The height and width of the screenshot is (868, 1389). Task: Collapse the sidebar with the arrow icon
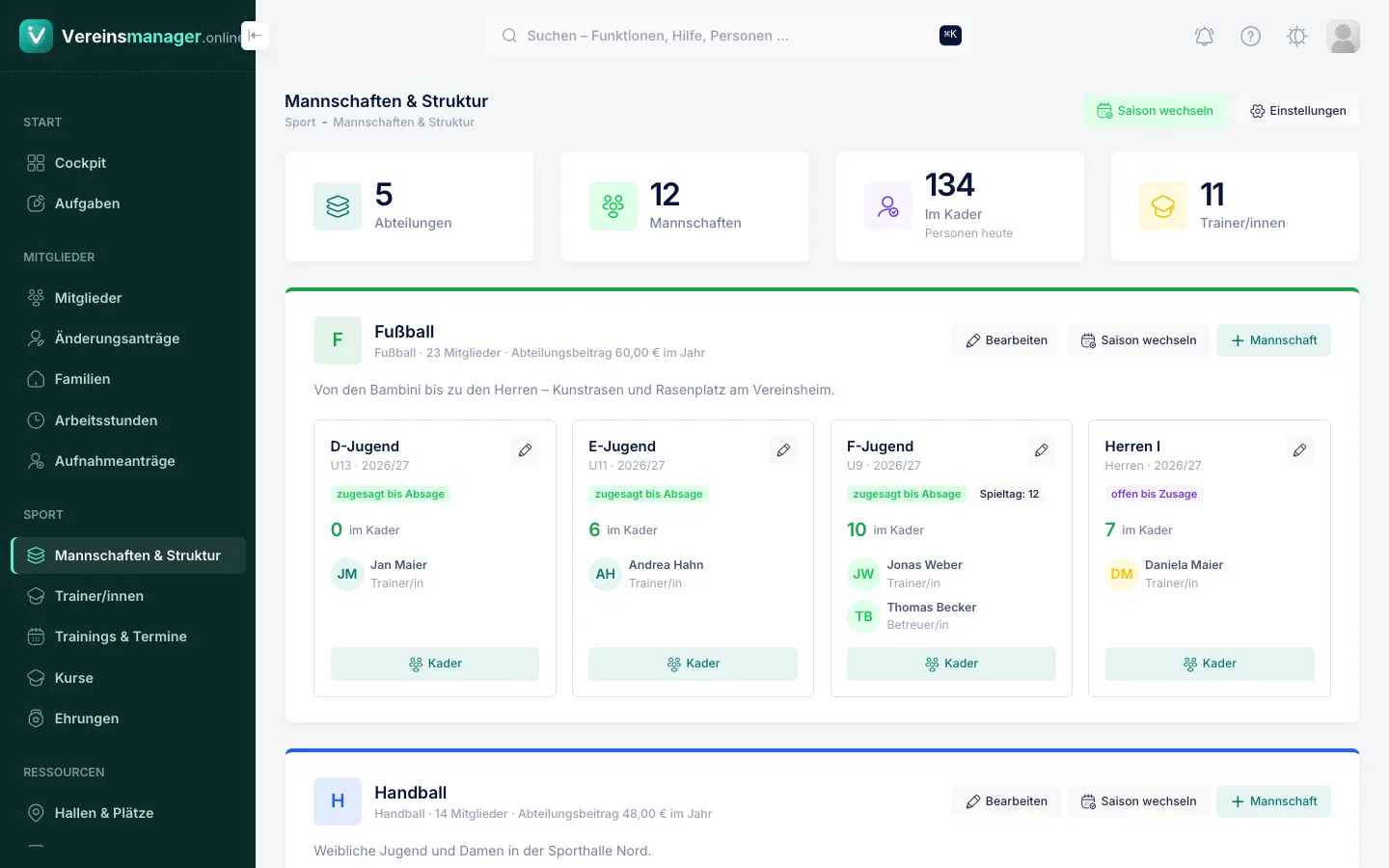(x=255, y=36)
